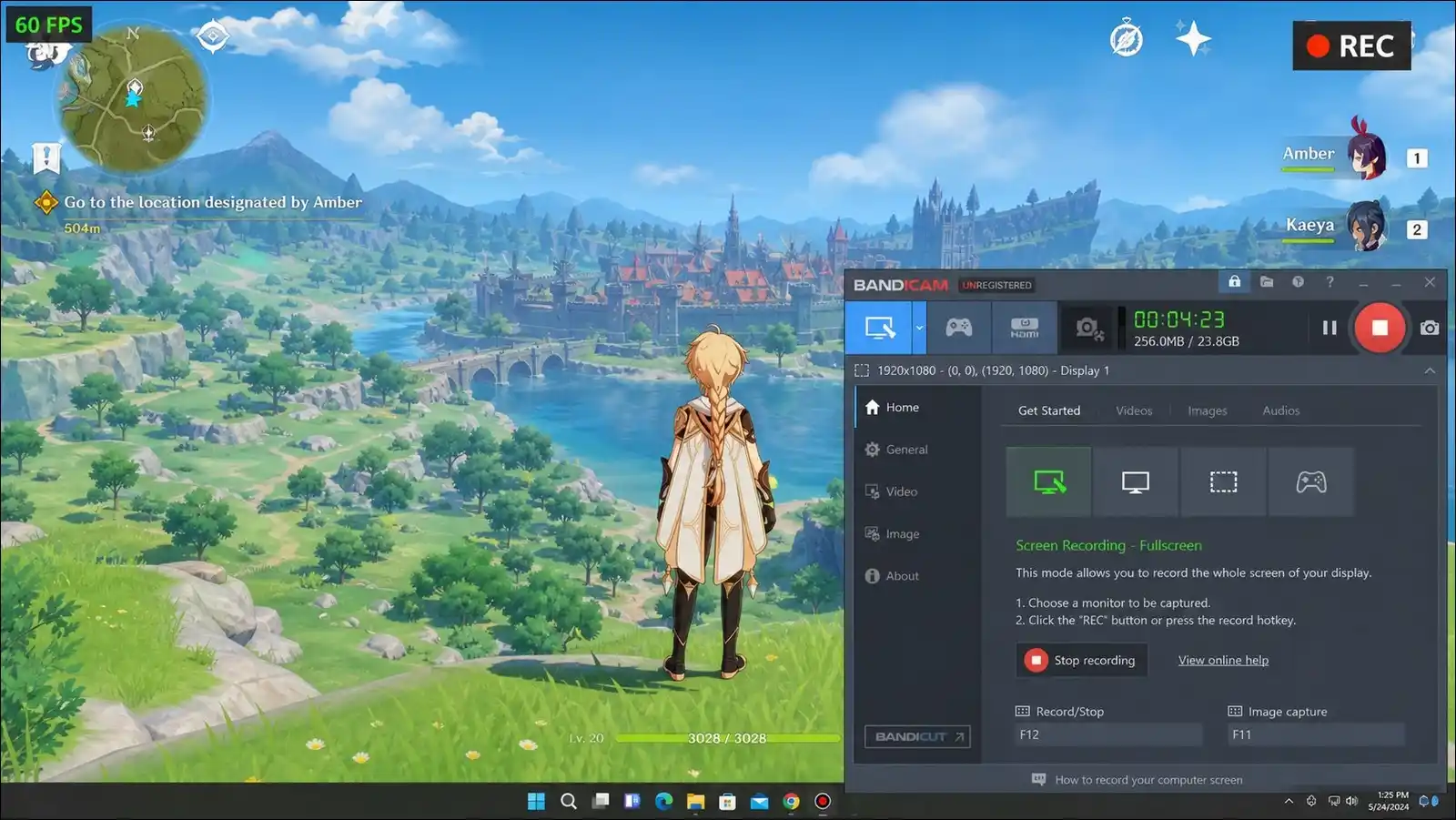Click the lock icon in Bandicam title bar
Screen dimensions: 1456x820
1234,282
